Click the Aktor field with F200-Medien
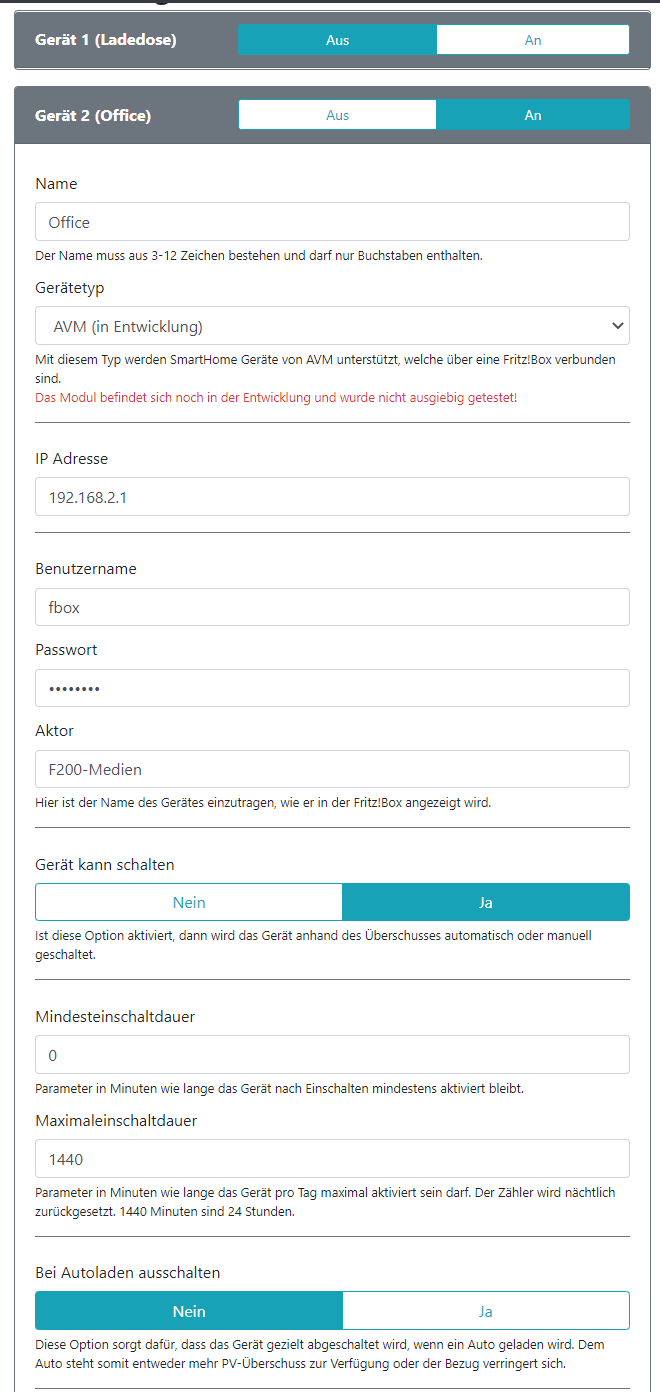This screenshot has height=1392, width=660. coord(332,769)
